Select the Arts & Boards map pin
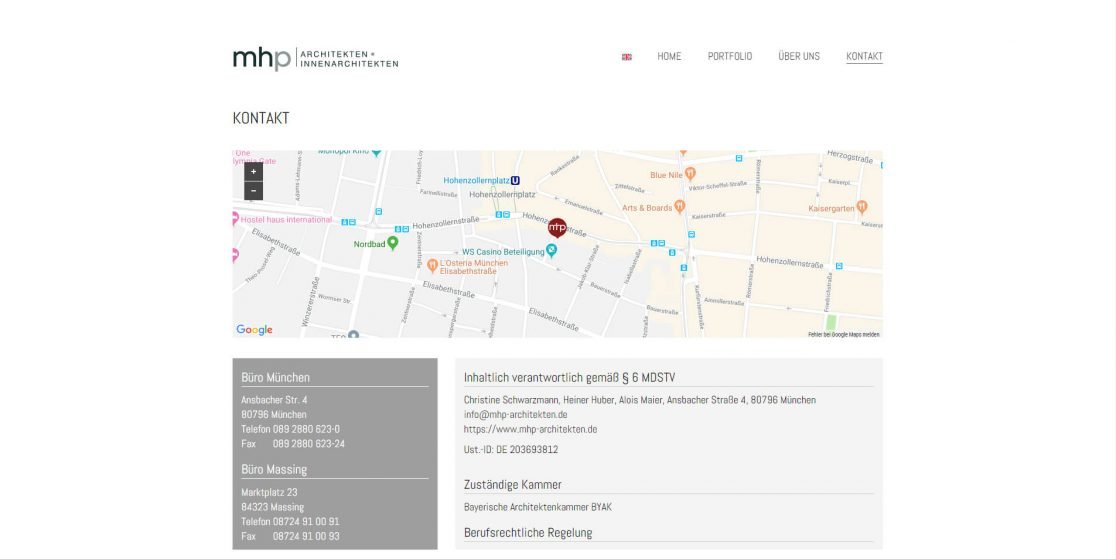The image size is (1116, 559). (x=680, y=207)
